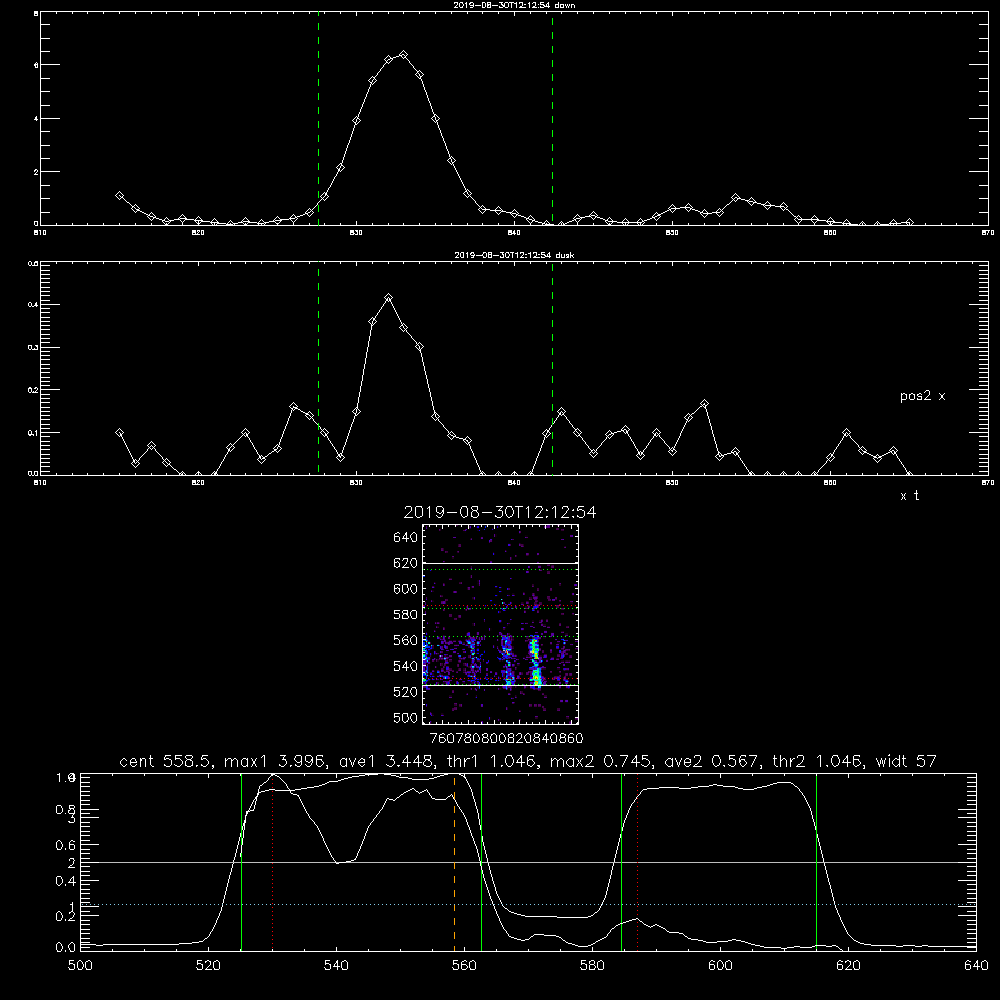The image size is (1000, 1000).
Task: Click the 'max1 3.996' value
Action: pos(273,761)
